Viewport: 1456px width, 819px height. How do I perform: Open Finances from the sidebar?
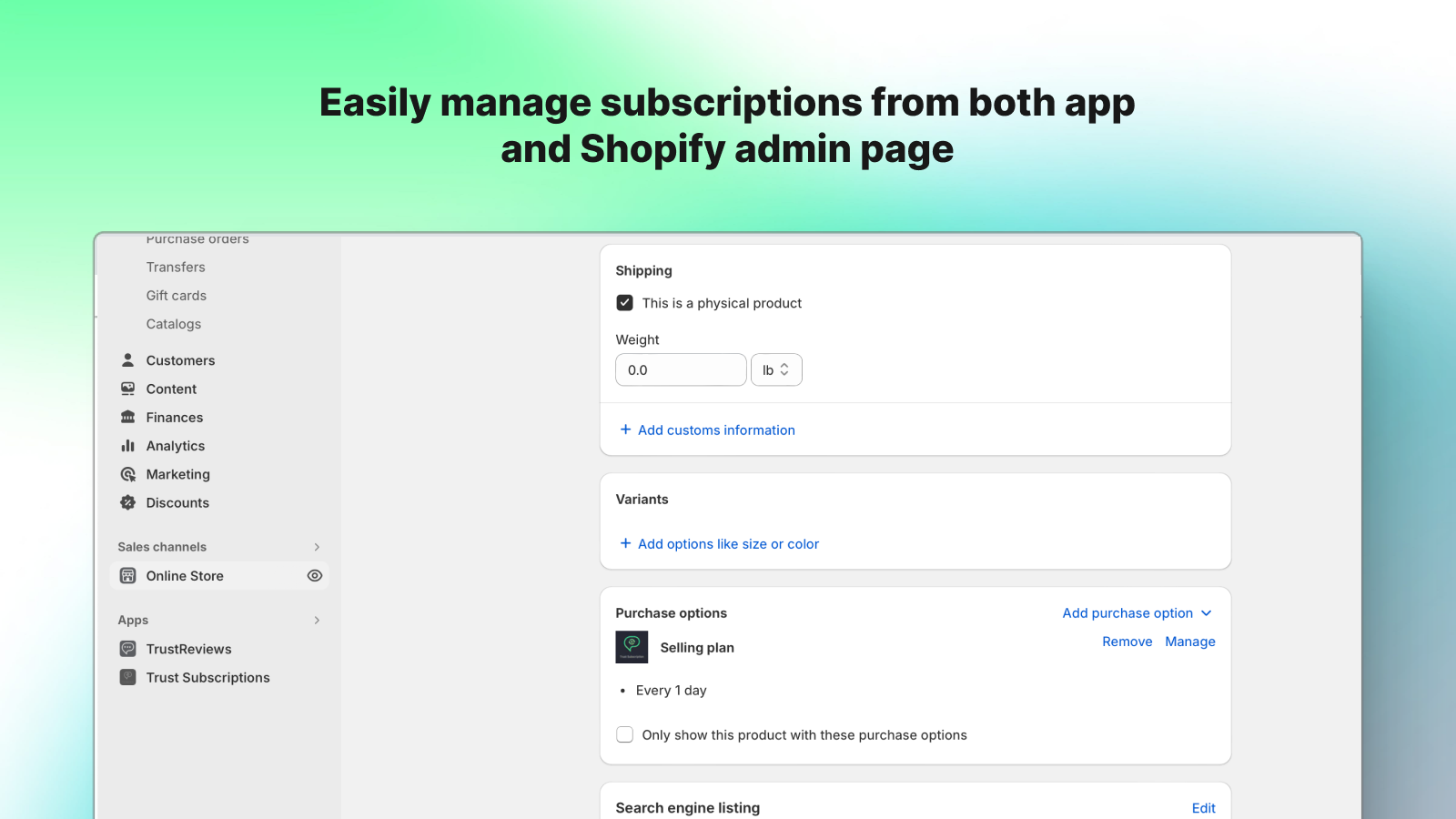click(127, 417)
